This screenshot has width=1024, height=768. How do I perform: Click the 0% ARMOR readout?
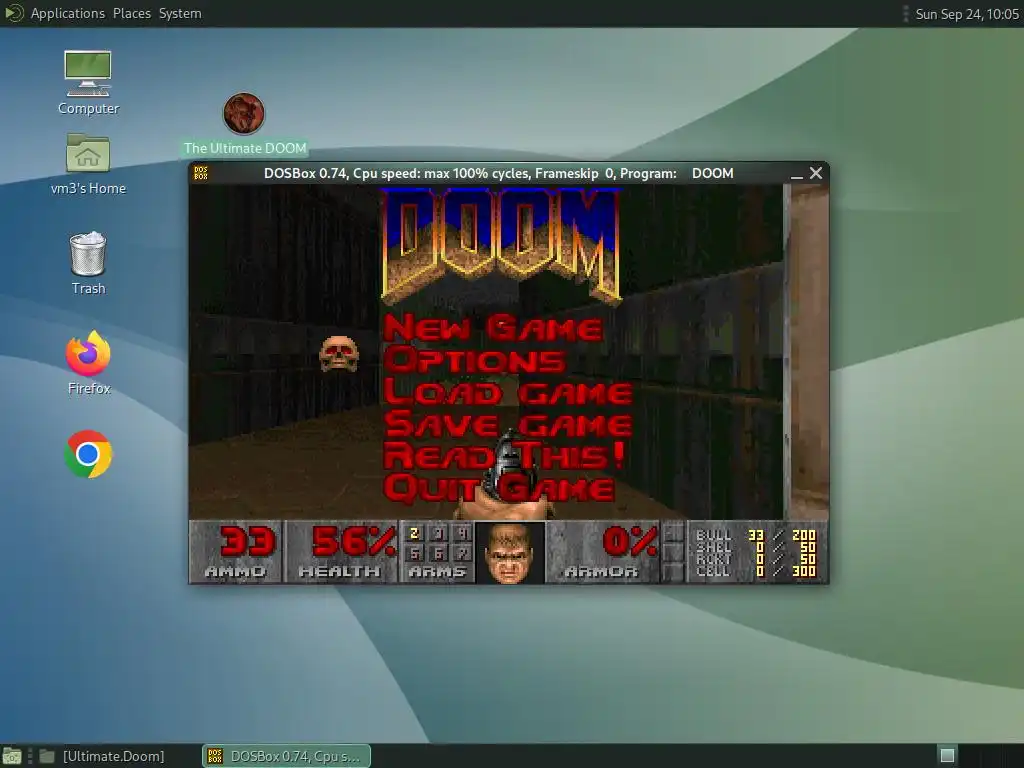[603, 552]
